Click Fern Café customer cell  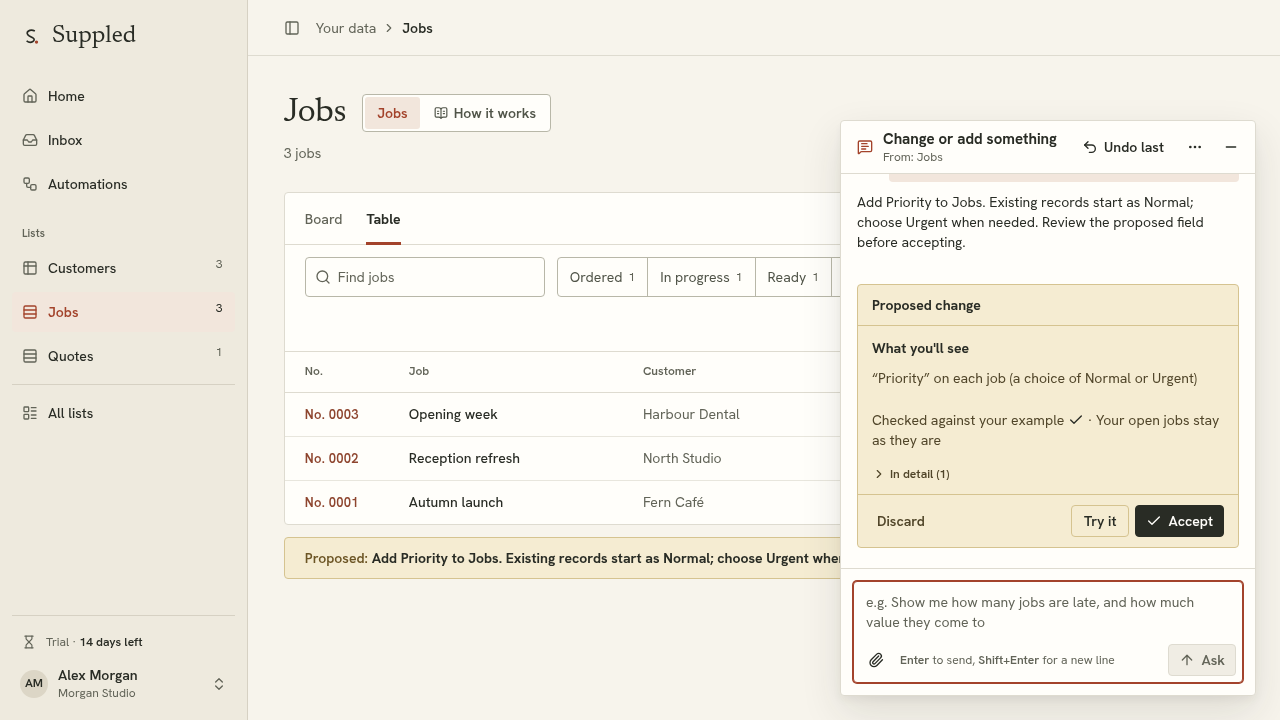click(x=673, y=502)
